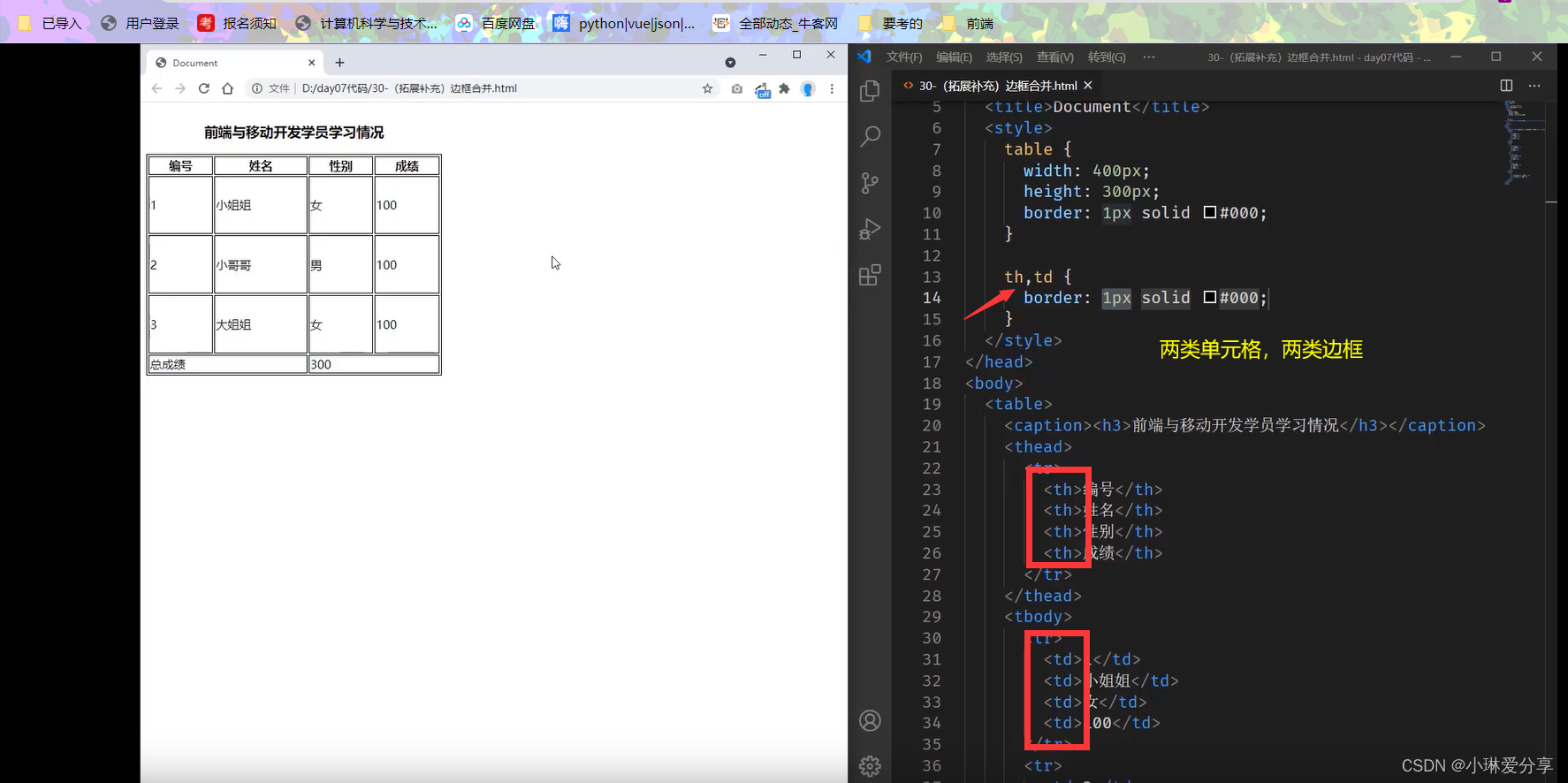This screenshot has width=1568, height=783.
Task: Open the 已导入 bookmarks folder
Action: pos(50,23)
